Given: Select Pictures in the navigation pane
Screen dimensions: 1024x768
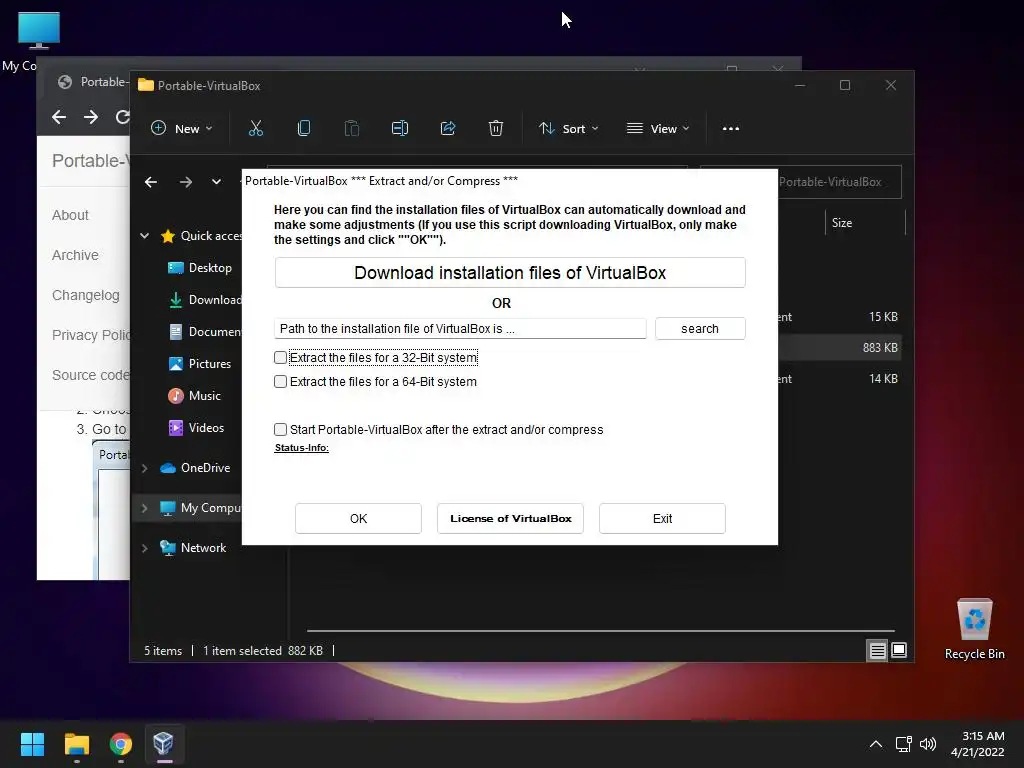Looking at the screenshot, I should point(200,364).
